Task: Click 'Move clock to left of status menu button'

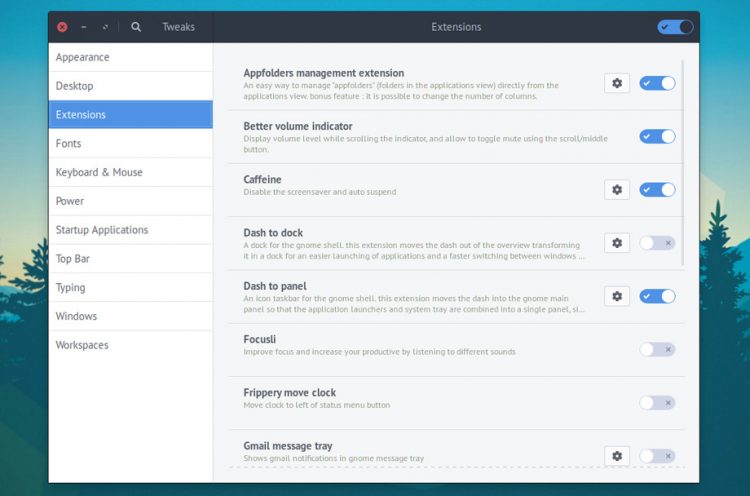Action: [x=317, y=405]
